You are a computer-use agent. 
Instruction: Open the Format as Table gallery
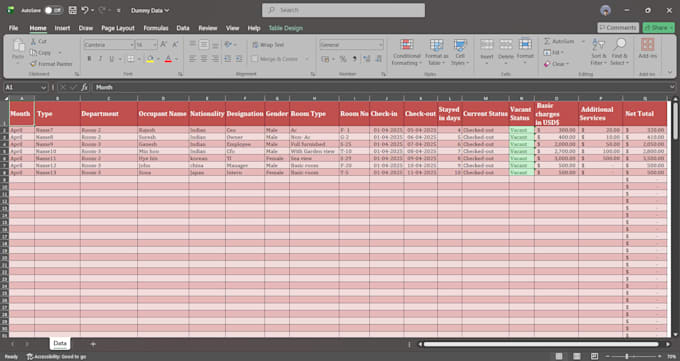pyautogui.click(x=436, y=52)
